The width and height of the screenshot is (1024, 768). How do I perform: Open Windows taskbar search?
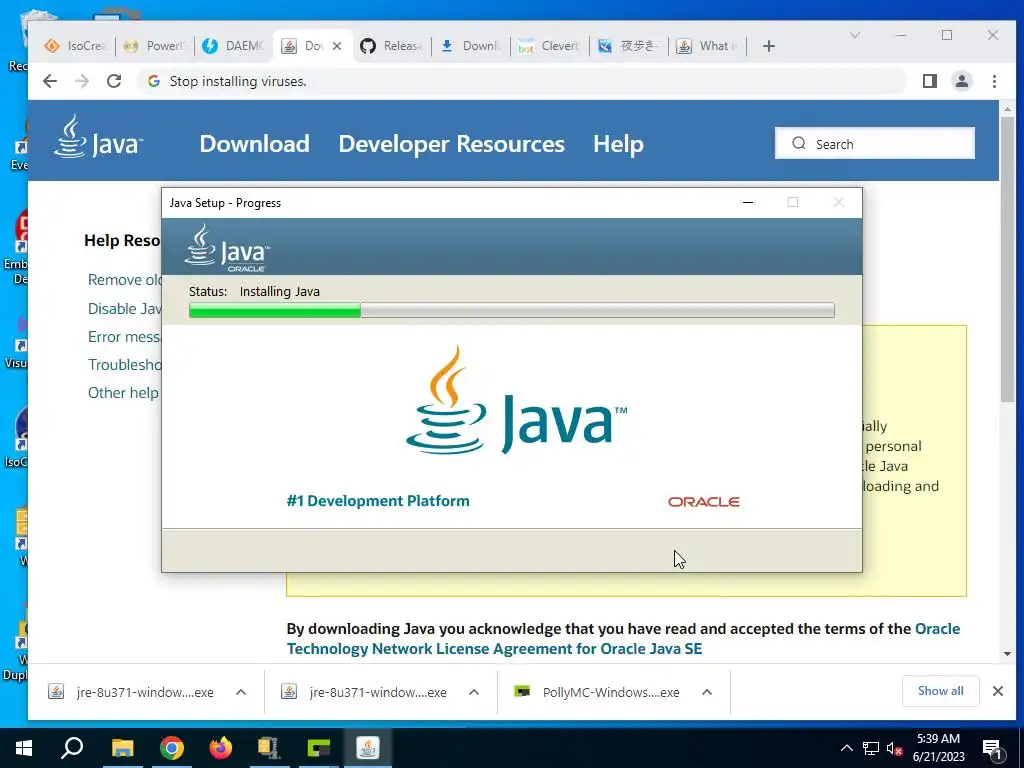(x=72, y=748)
